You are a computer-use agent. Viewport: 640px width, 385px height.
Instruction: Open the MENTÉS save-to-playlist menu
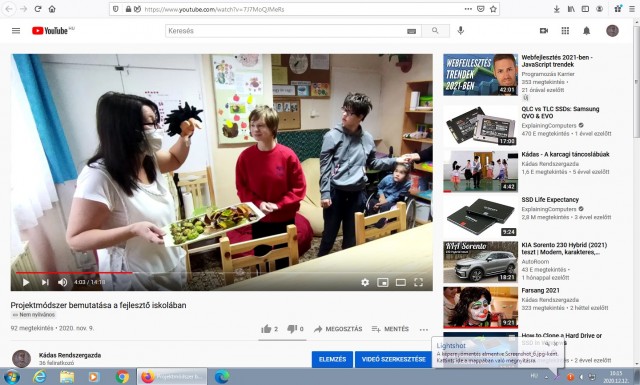point(390,329)
